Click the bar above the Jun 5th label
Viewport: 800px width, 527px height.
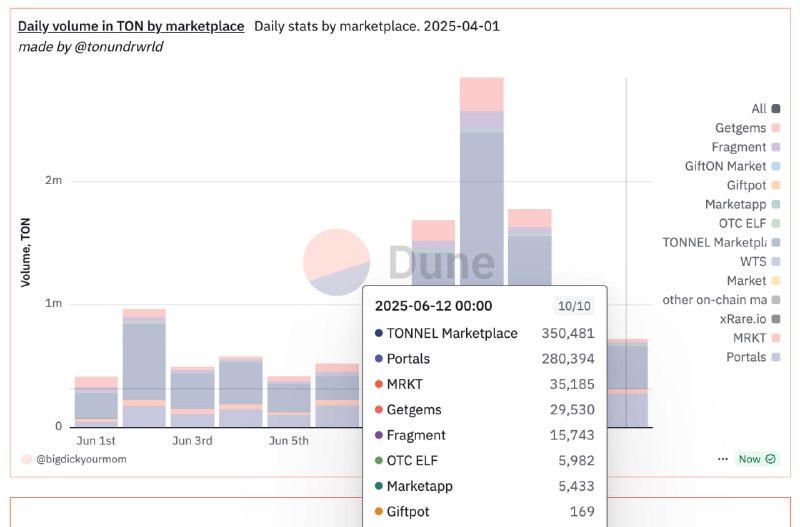tap(289, 401)
